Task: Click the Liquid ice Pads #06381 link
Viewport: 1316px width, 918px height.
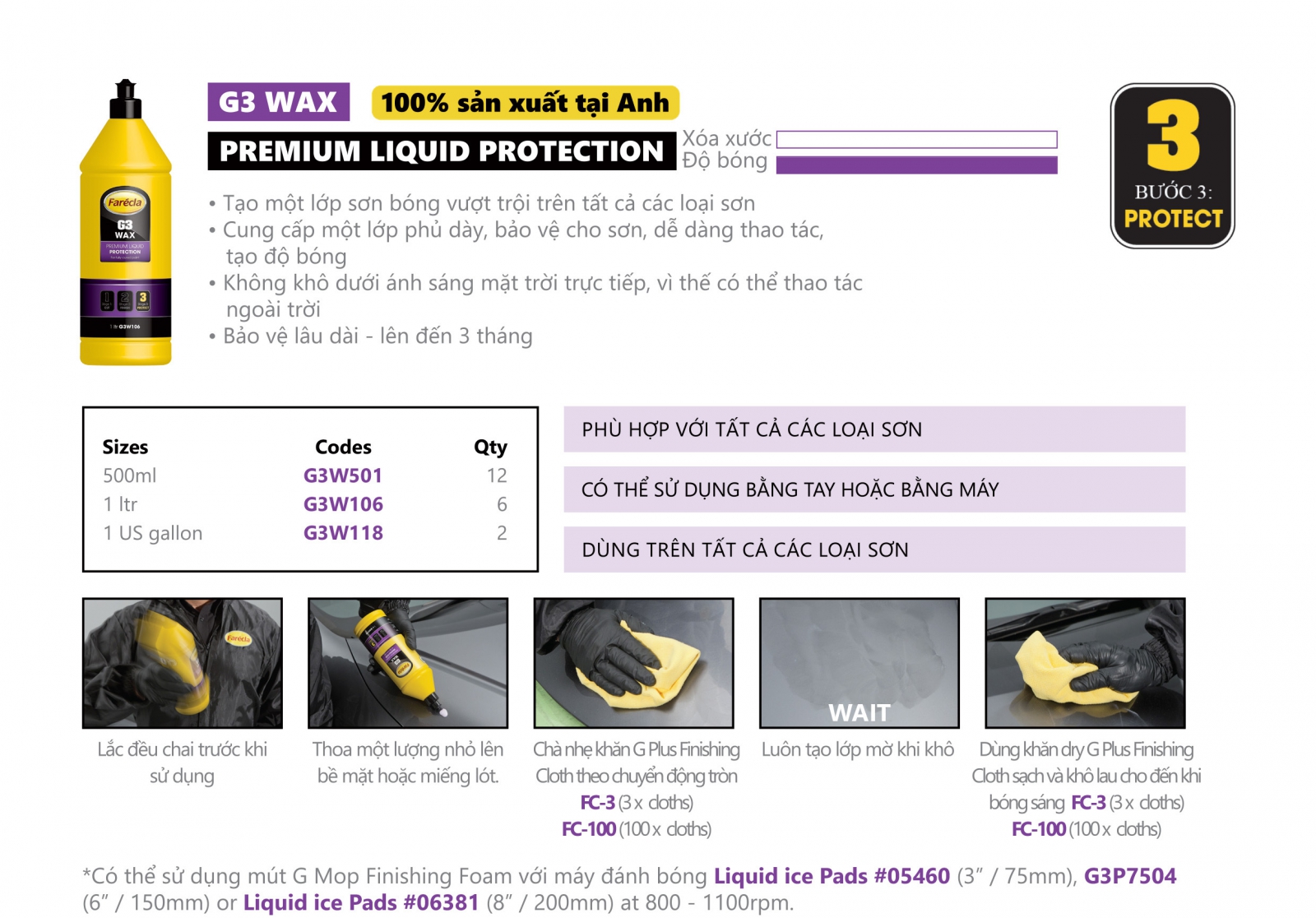Action: click(x=361, y=902)
